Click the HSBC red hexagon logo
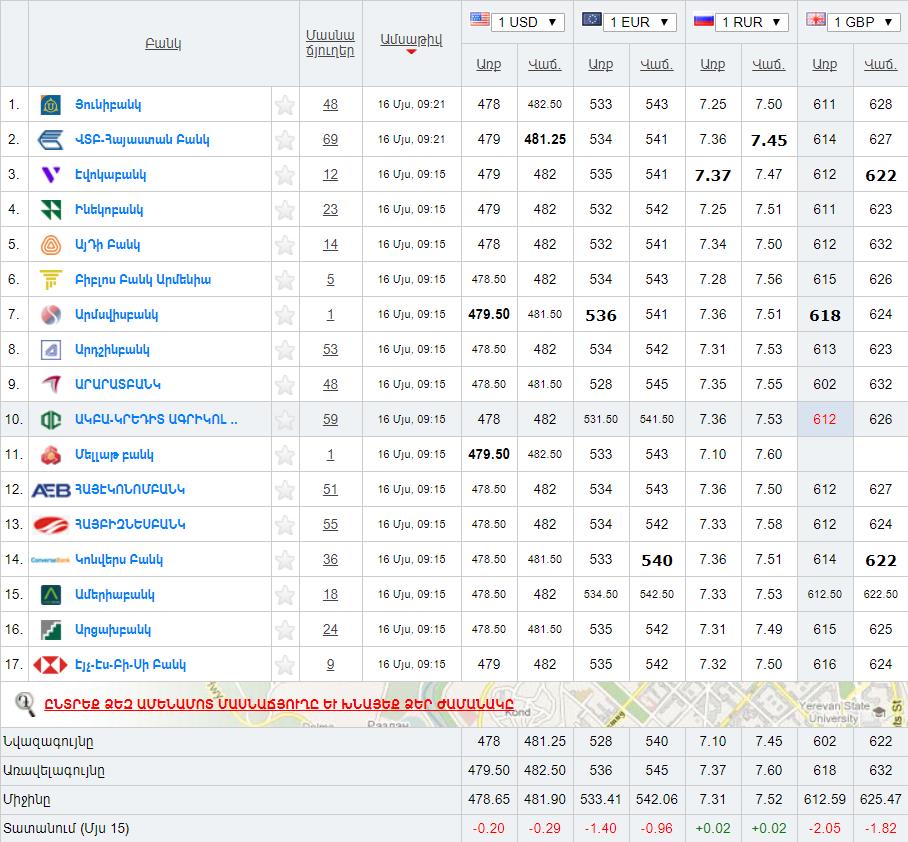 pos(50,665)
